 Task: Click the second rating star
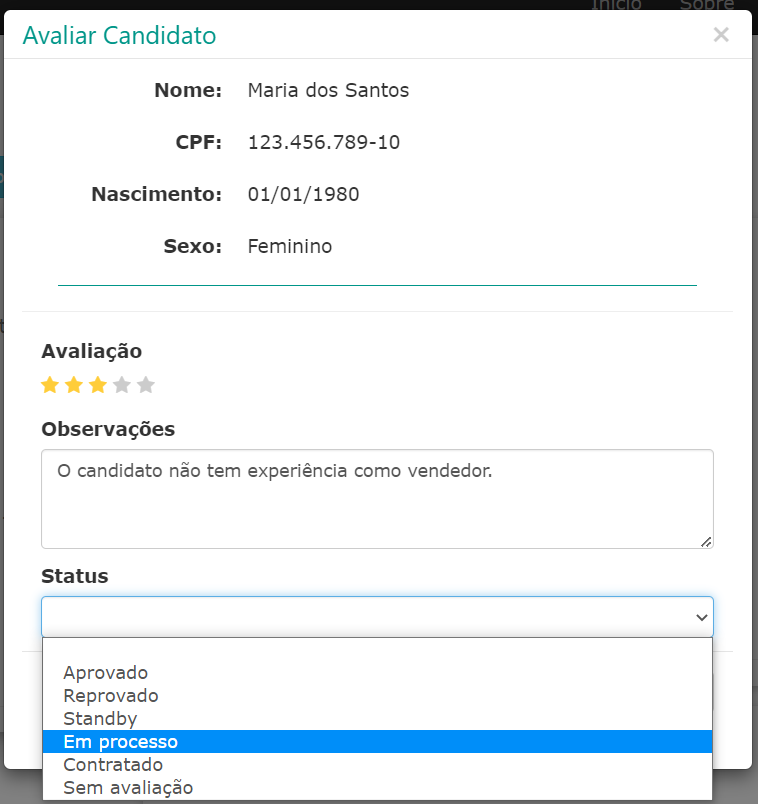click(x=73, y=384)
